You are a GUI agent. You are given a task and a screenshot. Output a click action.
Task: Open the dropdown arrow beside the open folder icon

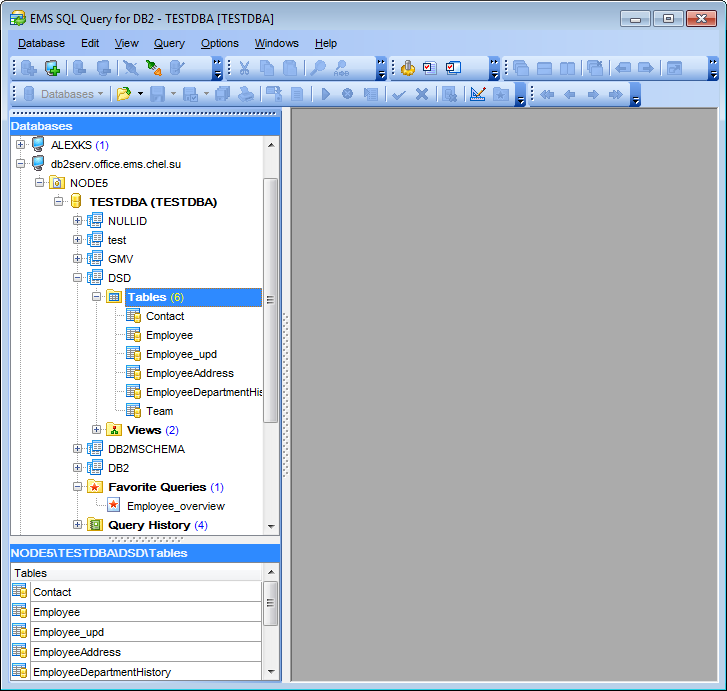pos(140,94)
